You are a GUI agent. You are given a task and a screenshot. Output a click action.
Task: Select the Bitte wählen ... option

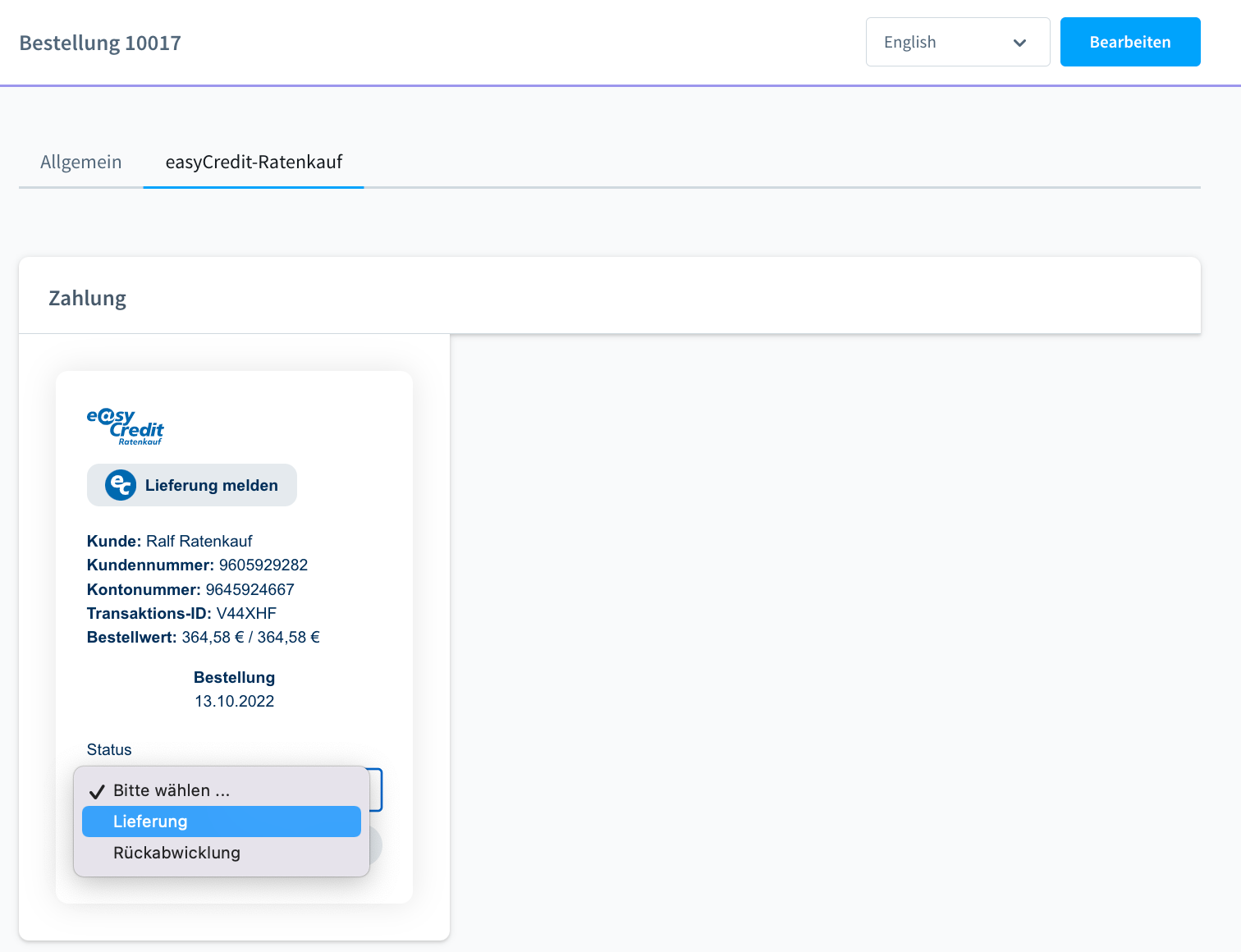point(222,790)
